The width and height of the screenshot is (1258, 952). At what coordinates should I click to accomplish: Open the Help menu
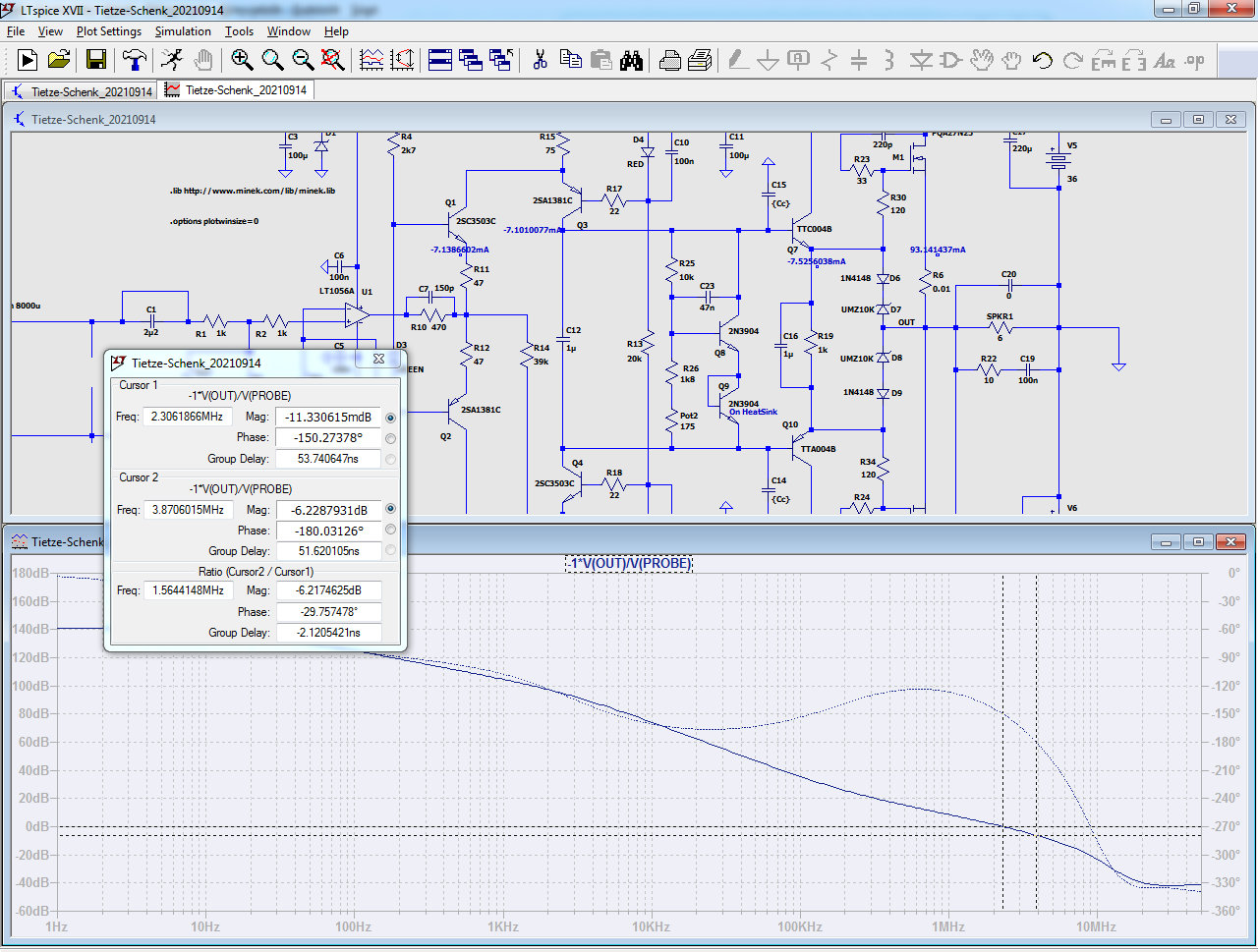(x=336, y=31)
